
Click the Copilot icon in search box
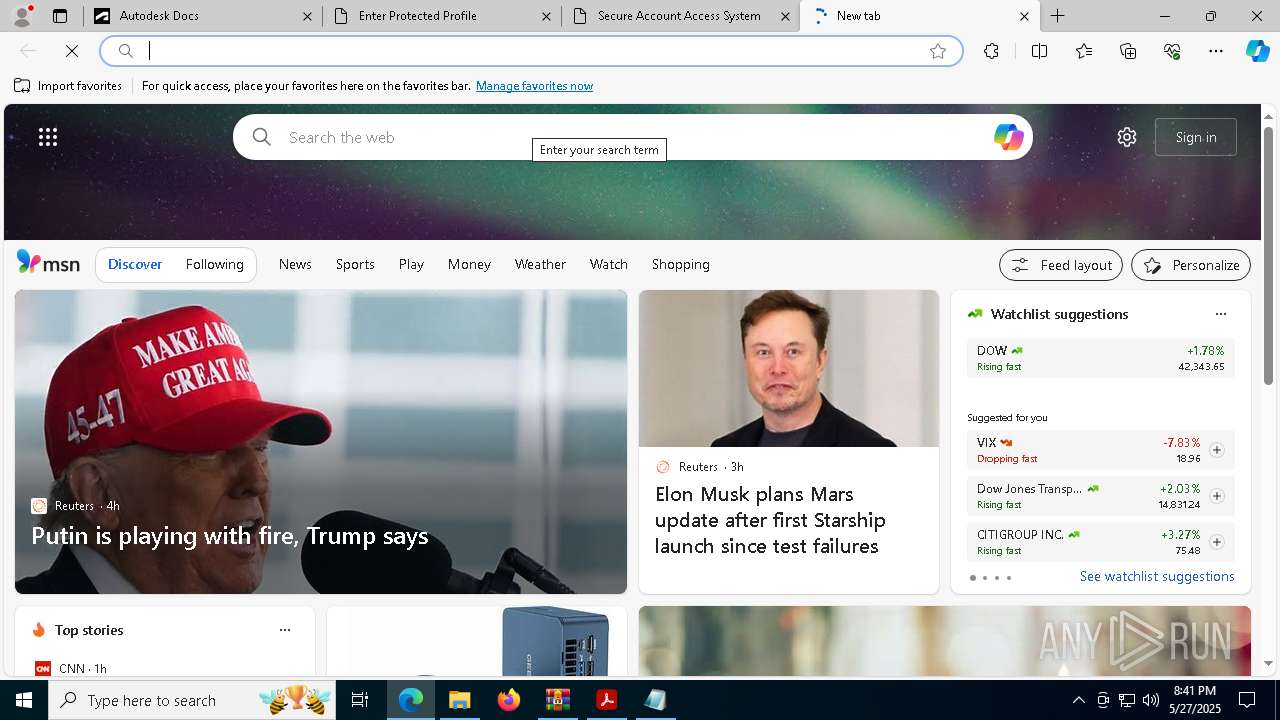1008,137
